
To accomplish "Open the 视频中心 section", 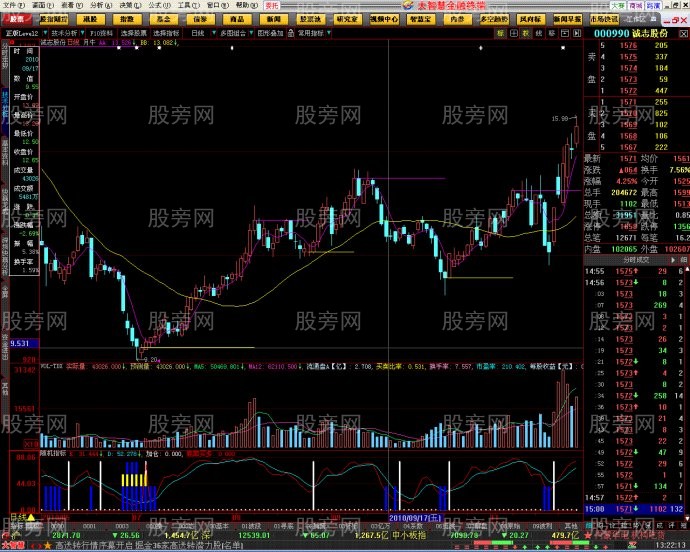I will [x=384, y=19].
